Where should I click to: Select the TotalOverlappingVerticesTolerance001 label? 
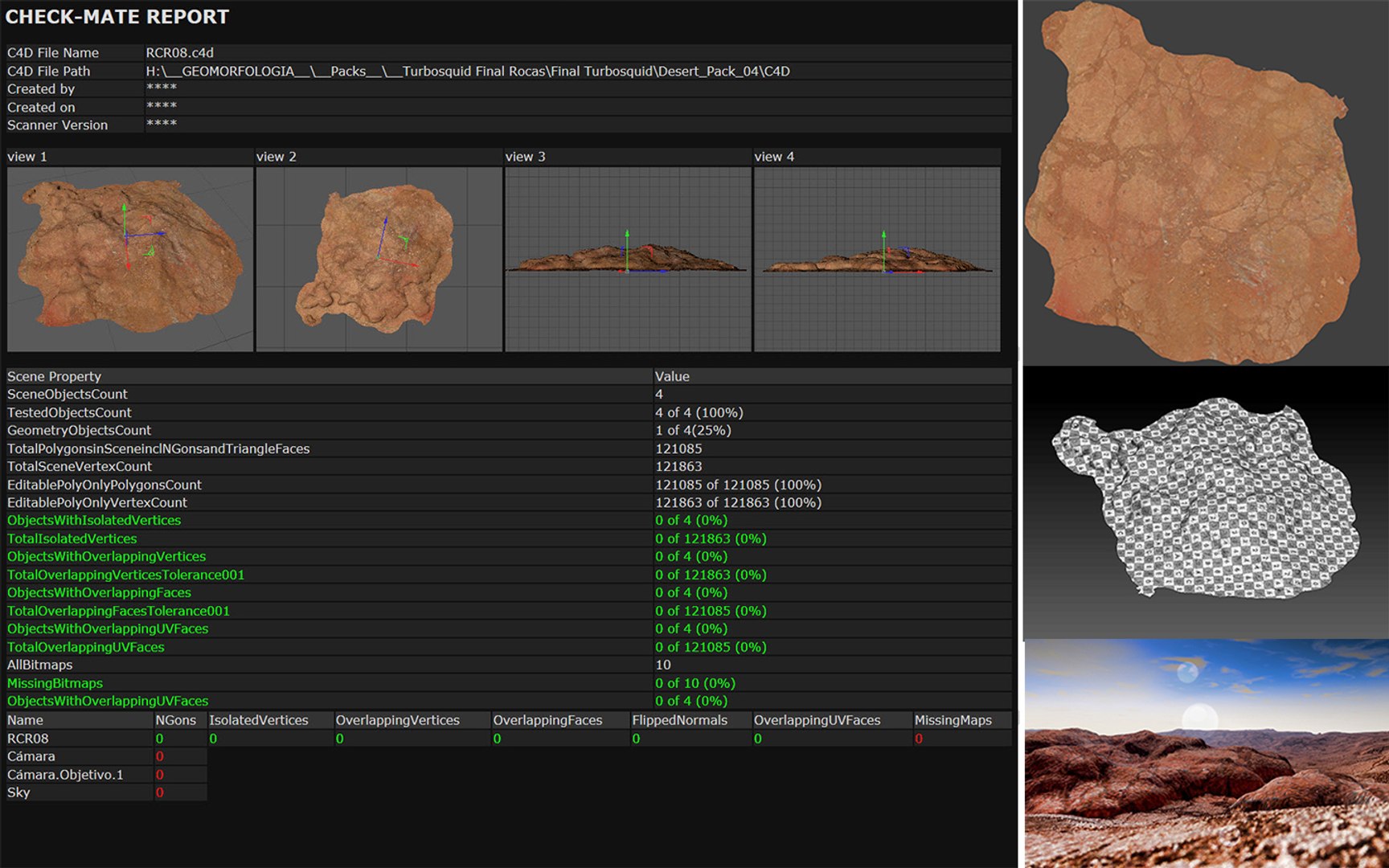[125, 575]
